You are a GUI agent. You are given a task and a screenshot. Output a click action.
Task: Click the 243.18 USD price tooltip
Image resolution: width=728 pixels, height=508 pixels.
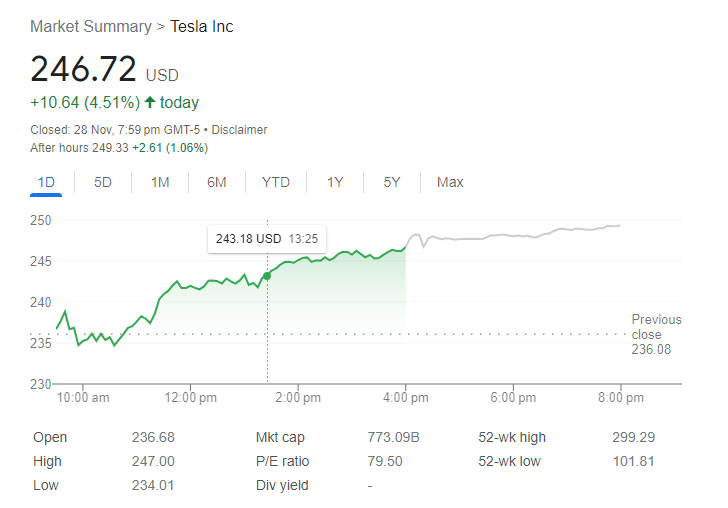266,239
